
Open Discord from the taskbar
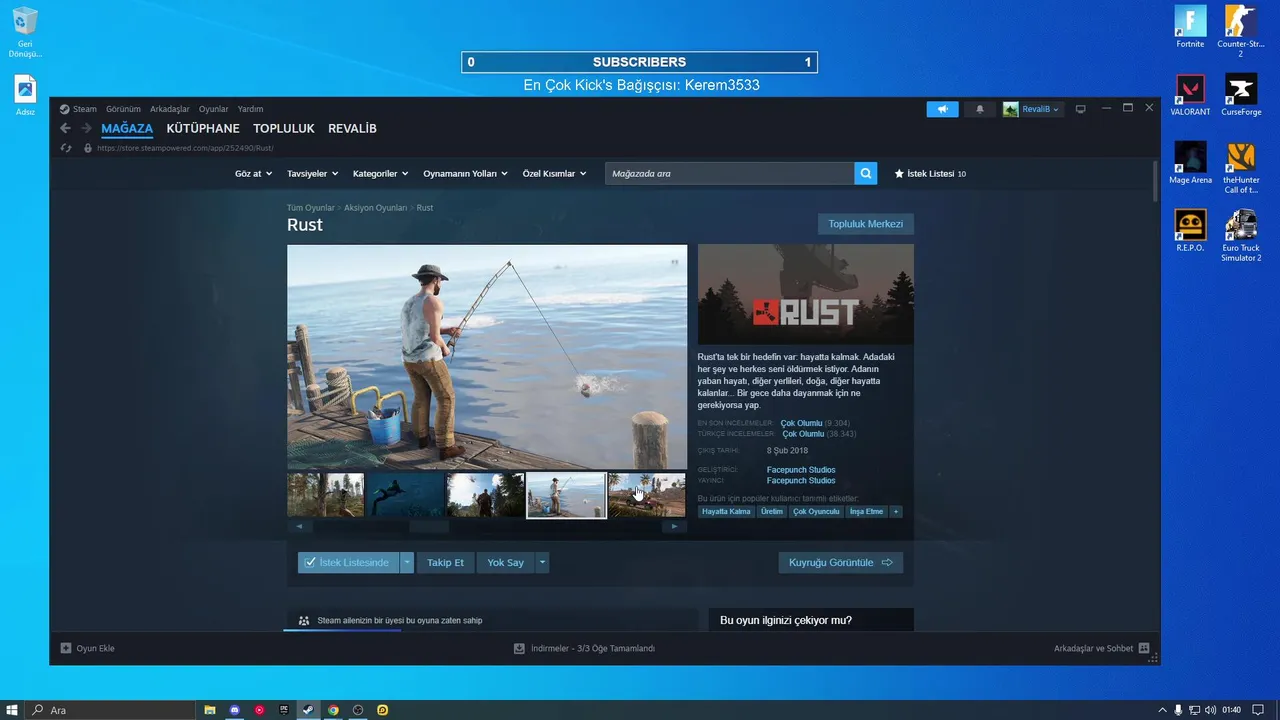click(x=235, y=710)
